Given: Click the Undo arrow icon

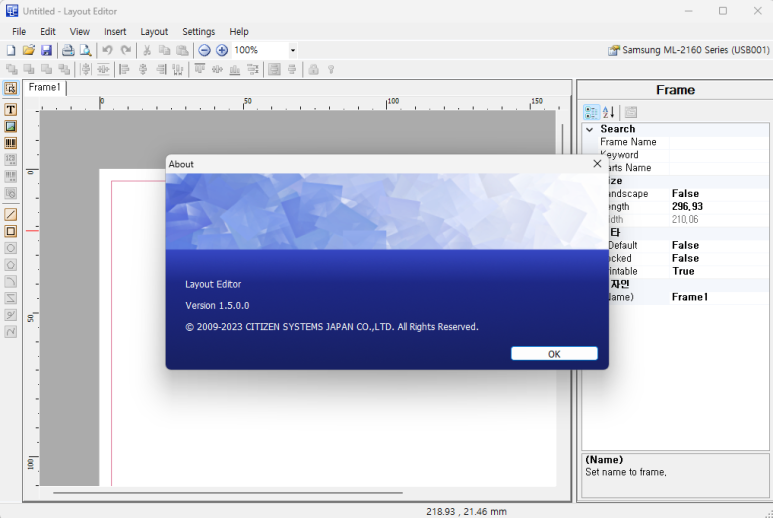Looking at the screenshot, I should (107, 50).
